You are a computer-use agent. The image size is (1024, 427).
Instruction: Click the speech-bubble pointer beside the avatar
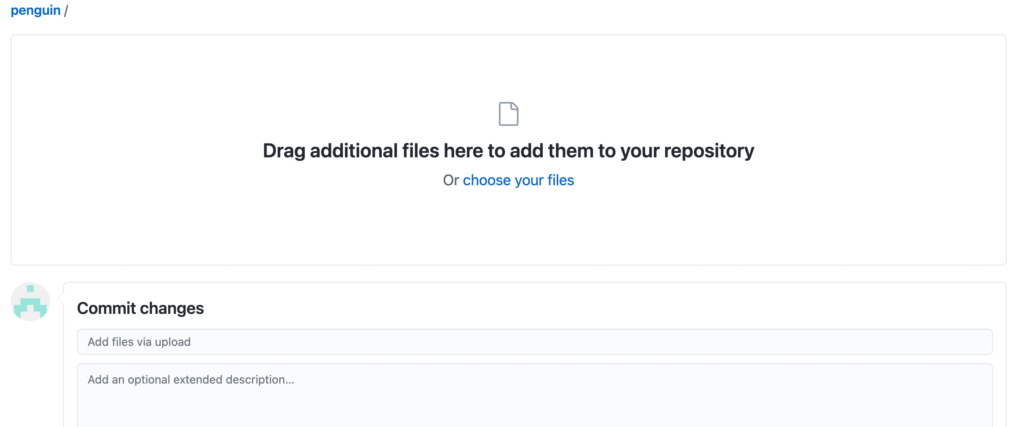(x=60, y=299)
